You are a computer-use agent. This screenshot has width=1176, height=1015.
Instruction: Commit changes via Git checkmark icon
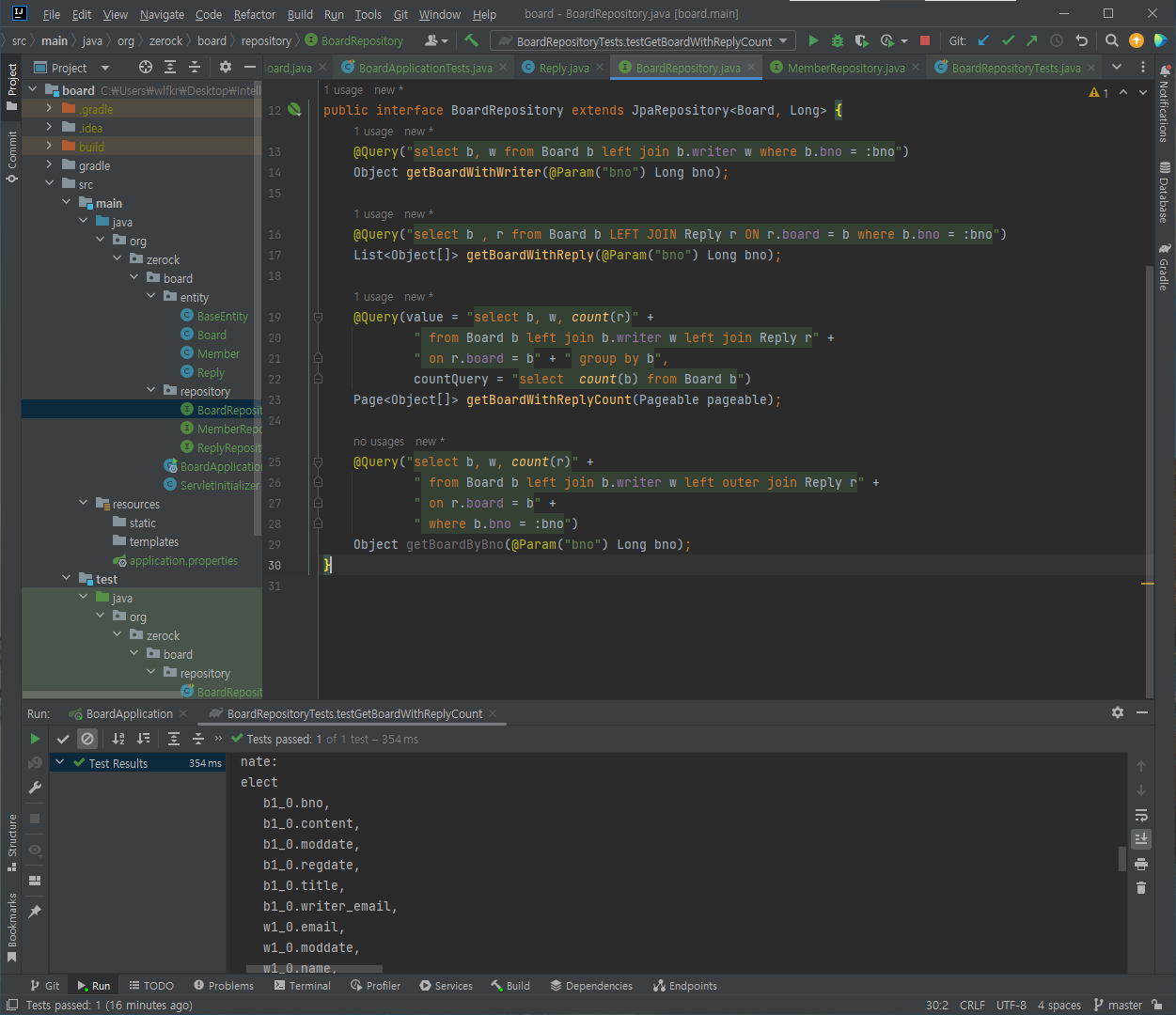[x=1008, y=40]
